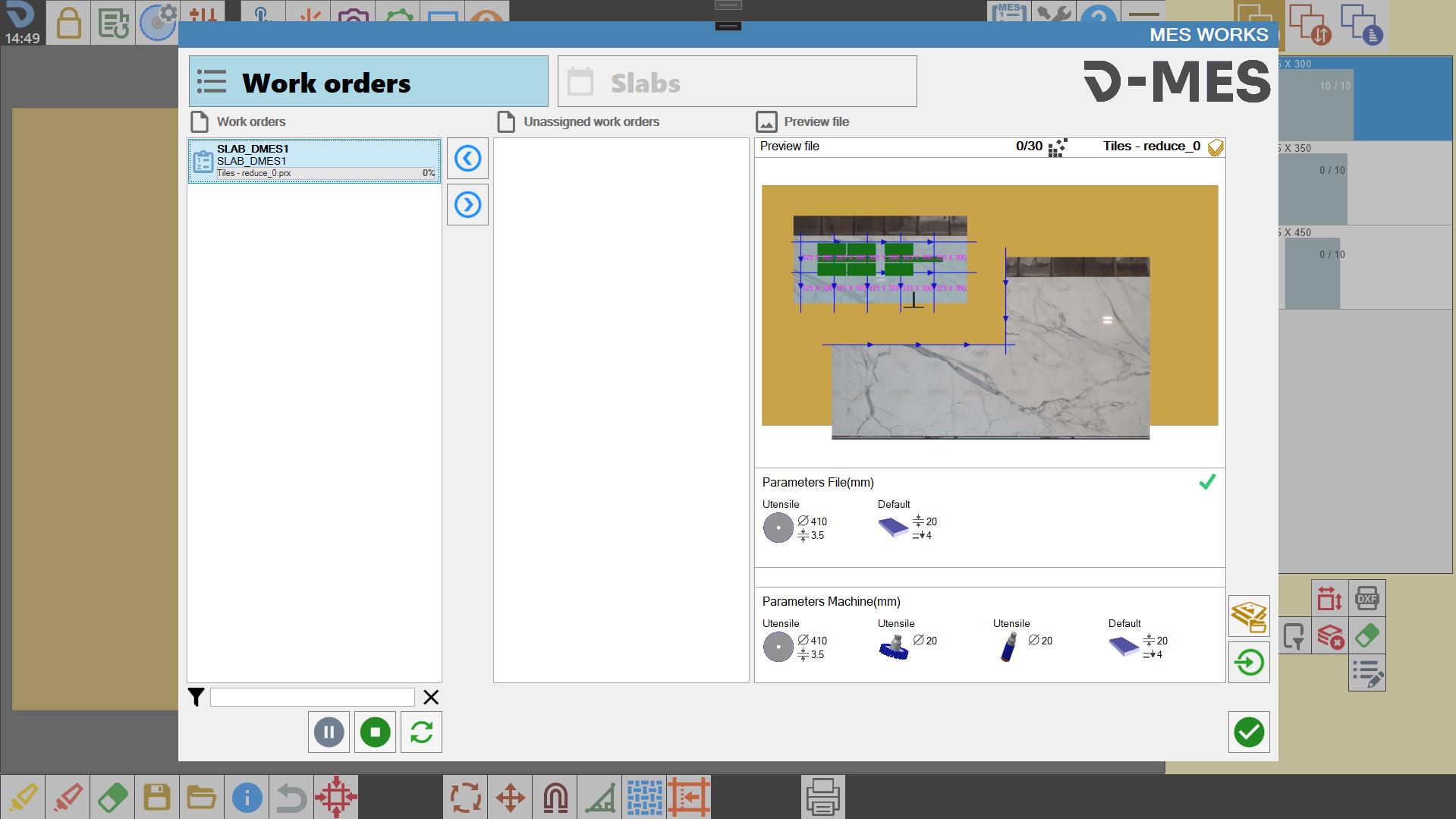Stop the work order with green button
Screen dimensions: 1456x819
[x=375, y=732]
